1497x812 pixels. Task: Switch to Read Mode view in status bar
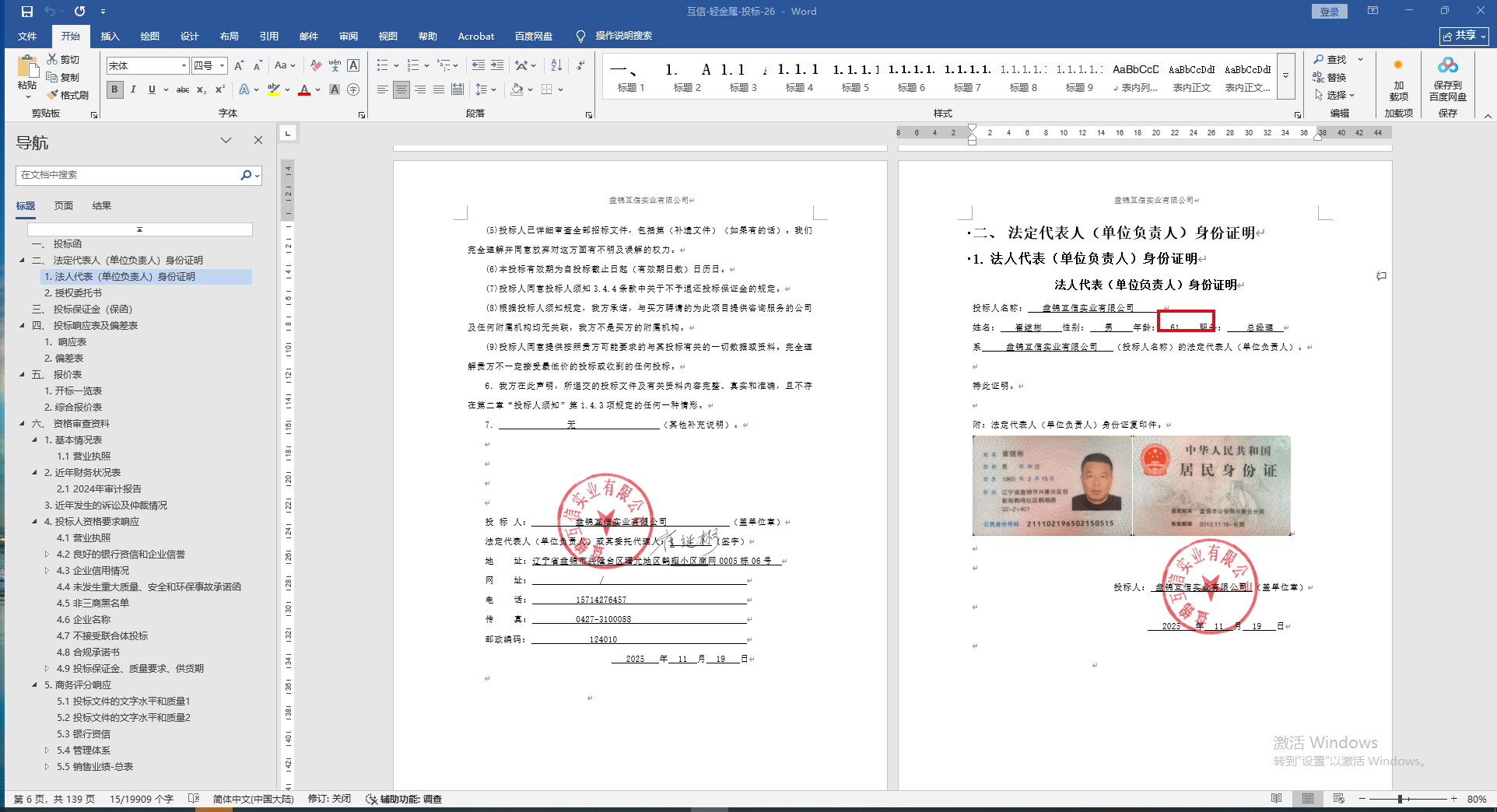pos(1277,800)
